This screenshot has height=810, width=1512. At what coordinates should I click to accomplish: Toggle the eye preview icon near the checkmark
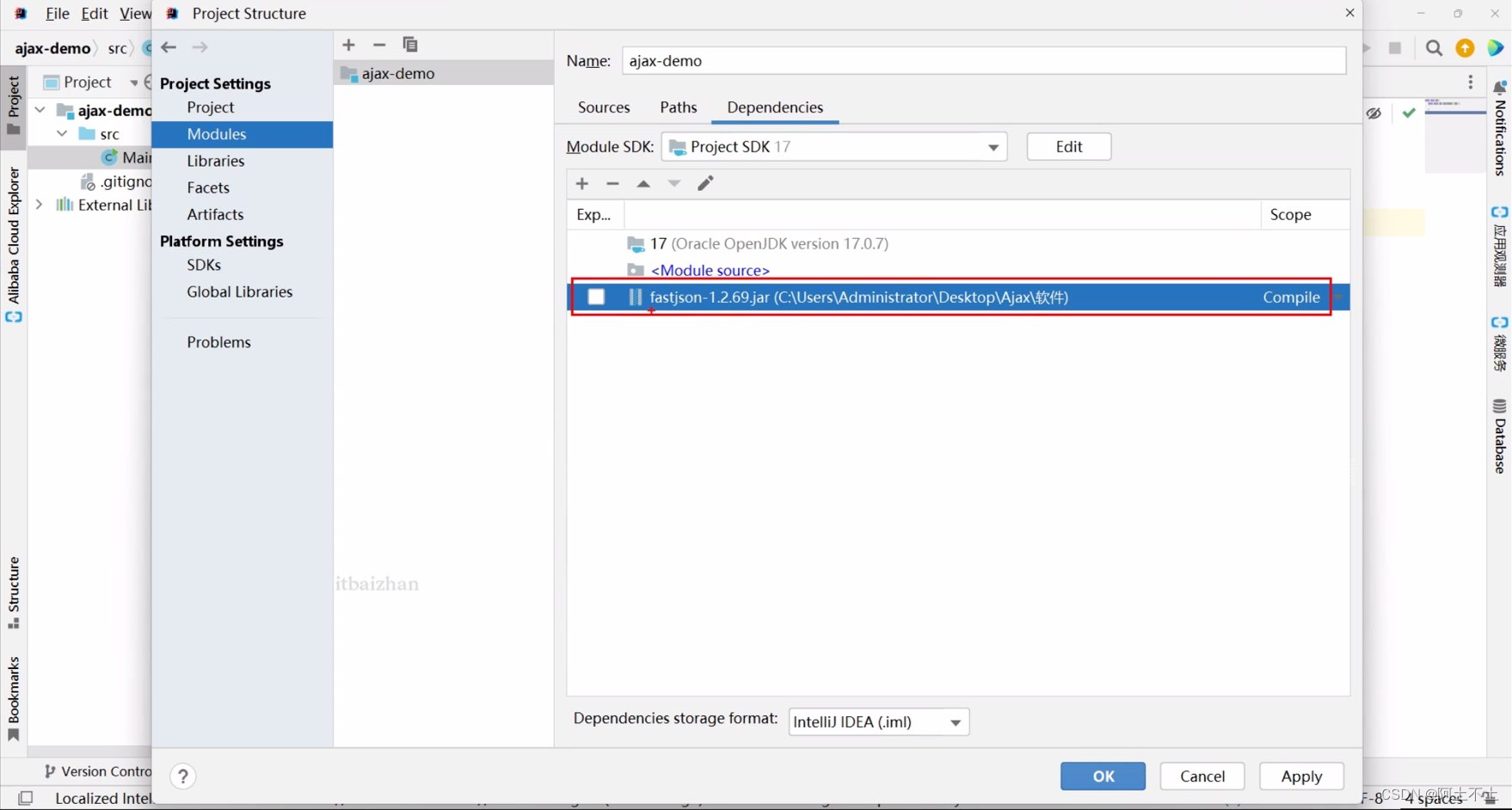coord(1373,113)
